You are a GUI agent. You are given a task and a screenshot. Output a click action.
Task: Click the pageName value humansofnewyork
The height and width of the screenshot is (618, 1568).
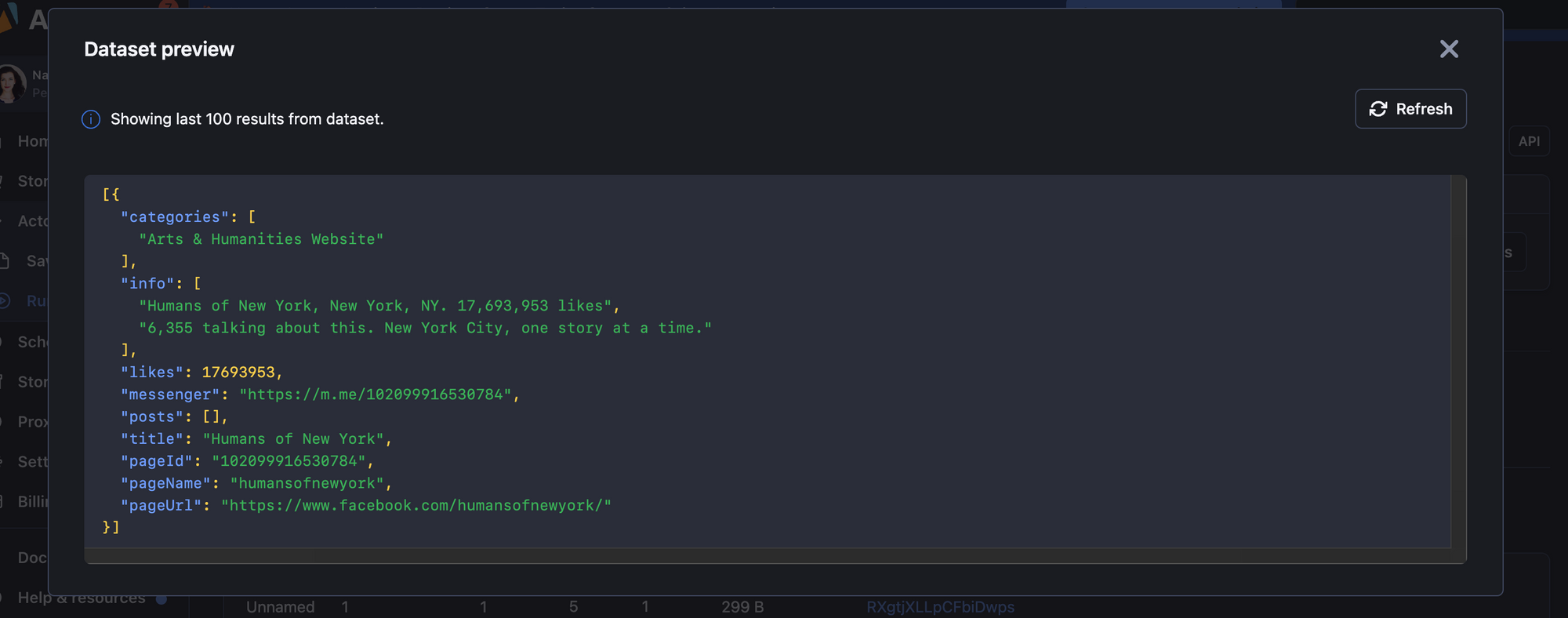pyautogui.click(x=307, y=483)
